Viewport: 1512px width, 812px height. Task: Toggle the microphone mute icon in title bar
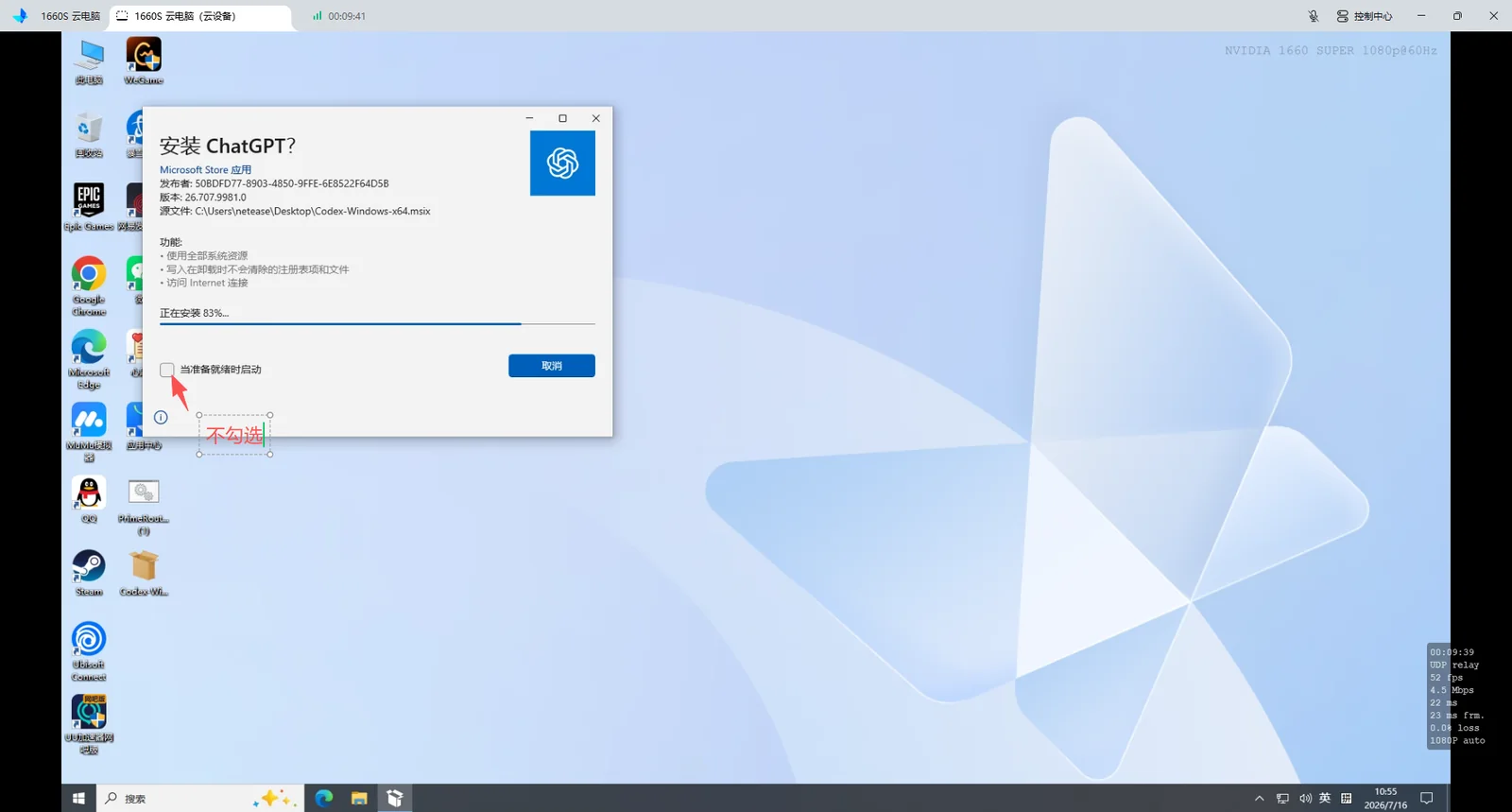pyautogui.click(x=1314, y=16)
